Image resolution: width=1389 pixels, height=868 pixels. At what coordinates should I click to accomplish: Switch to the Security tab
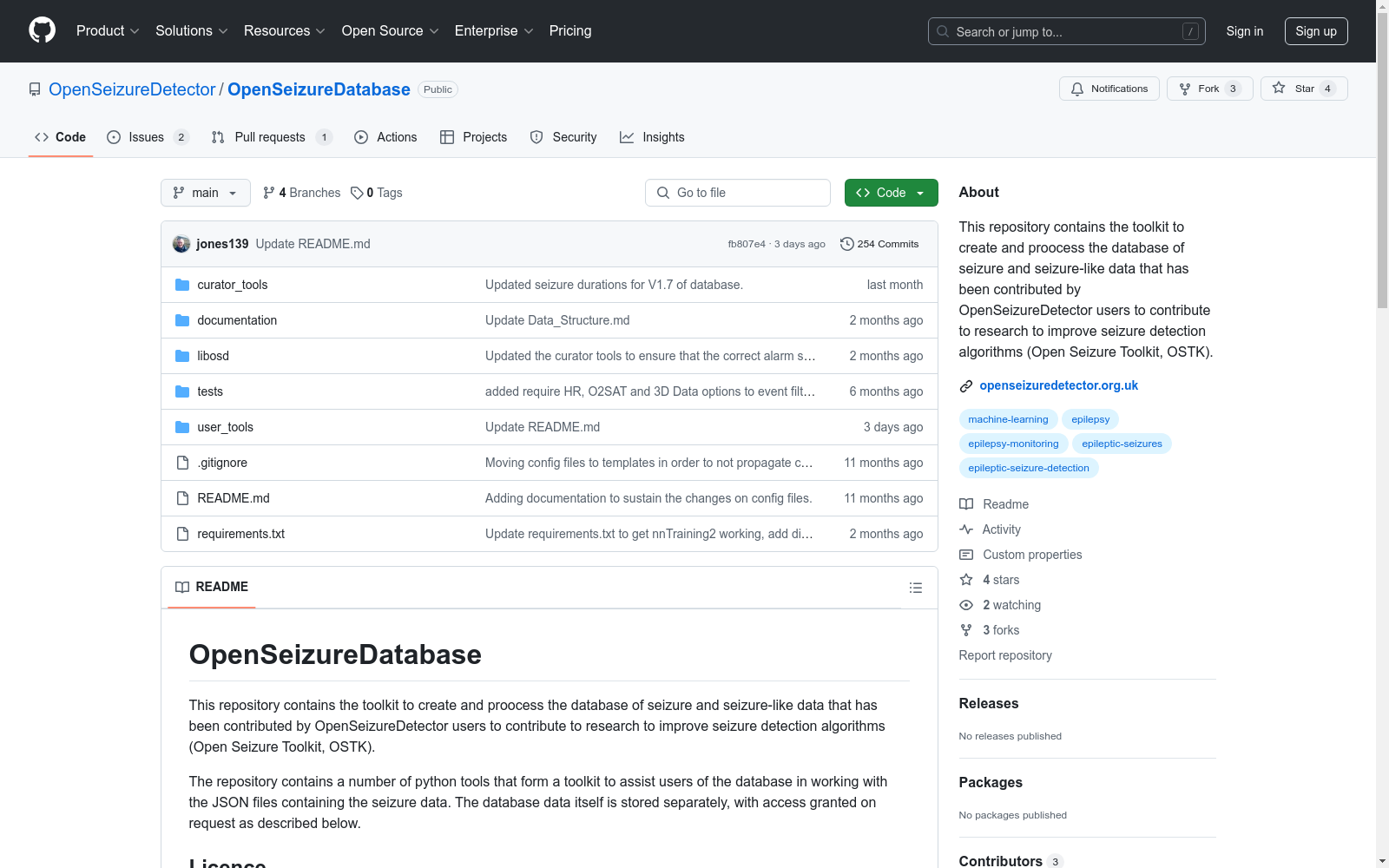(563, 137)
